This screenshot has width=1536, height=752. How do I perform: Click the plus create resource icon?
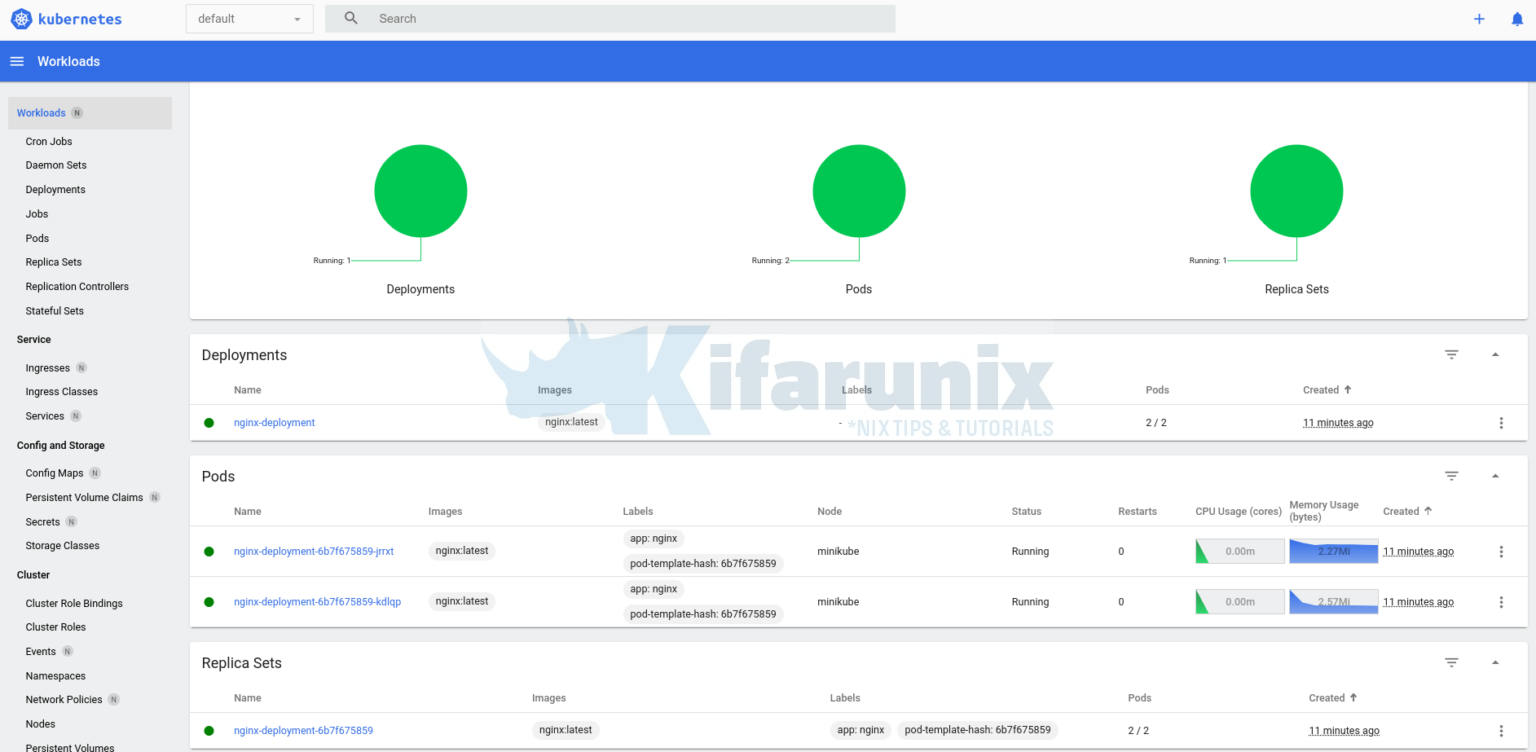click(1479, 19)
